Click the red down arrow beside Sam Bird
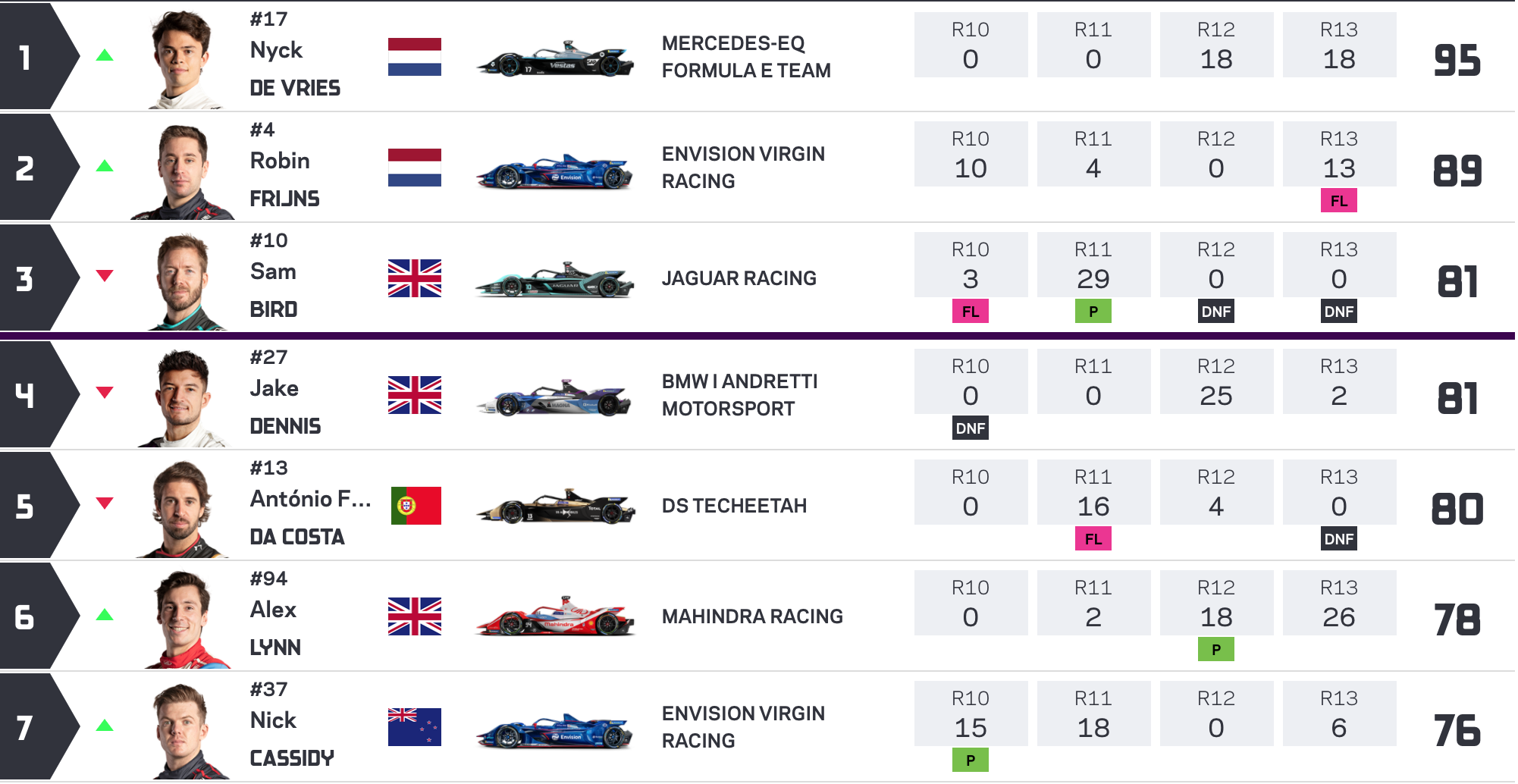The width and height of the screenshot is (1518, 784). [105, 275]
